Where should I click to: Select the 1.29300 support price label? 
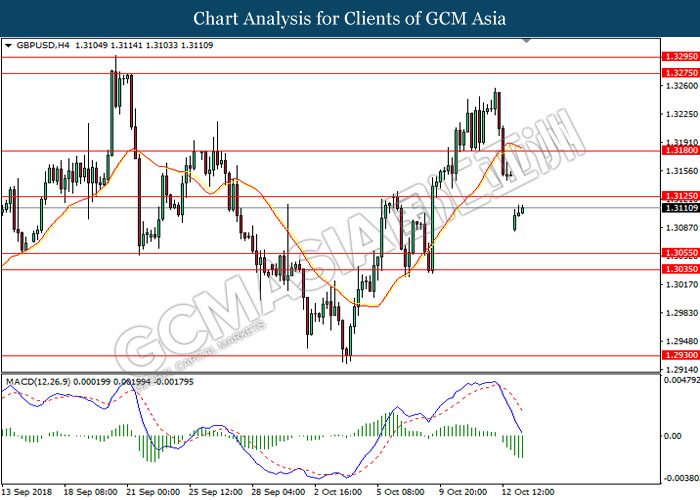(681, 355)
